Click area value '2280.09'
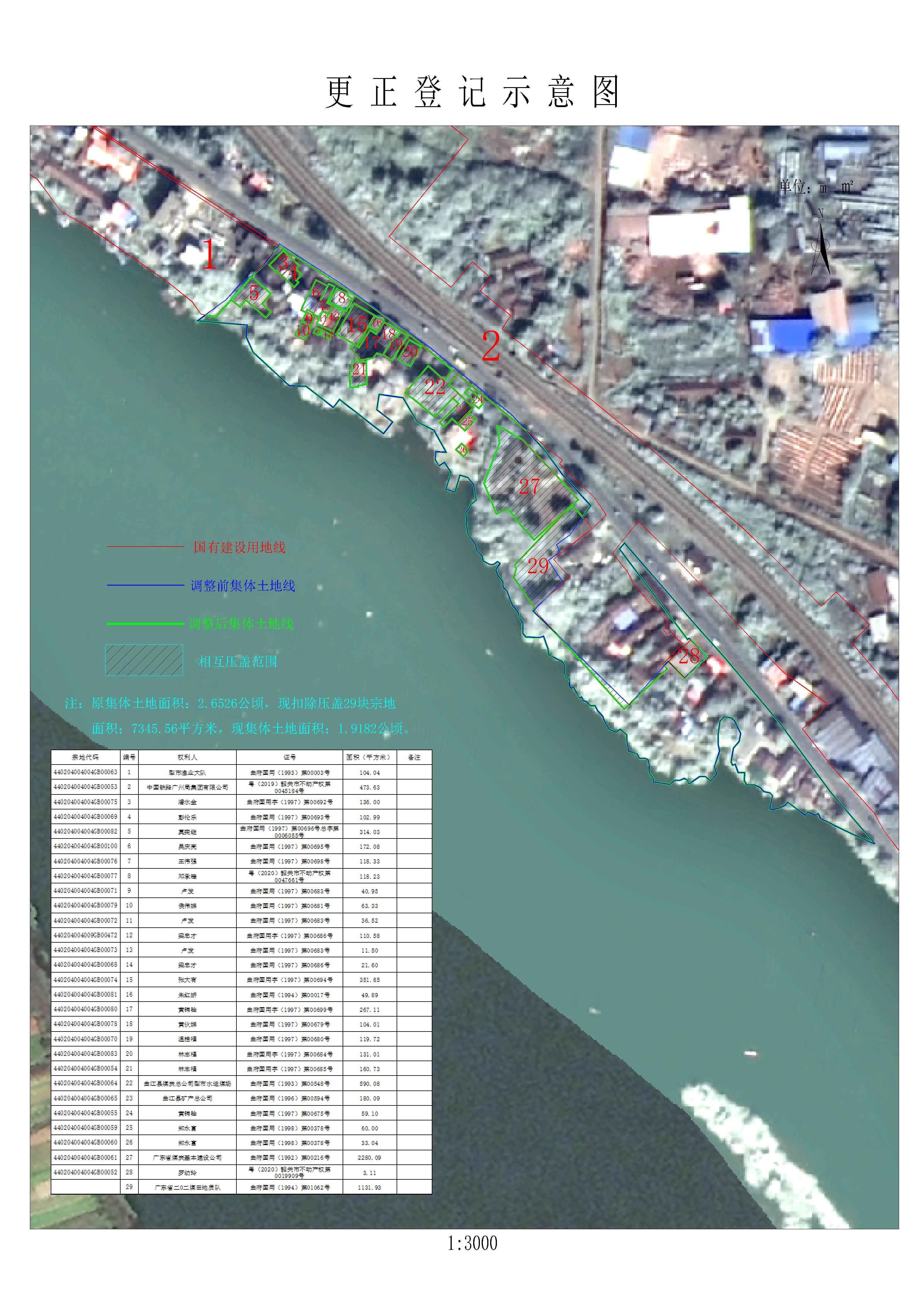Viewport: 924px width, 1307px height. click(x=369, y=1157)
